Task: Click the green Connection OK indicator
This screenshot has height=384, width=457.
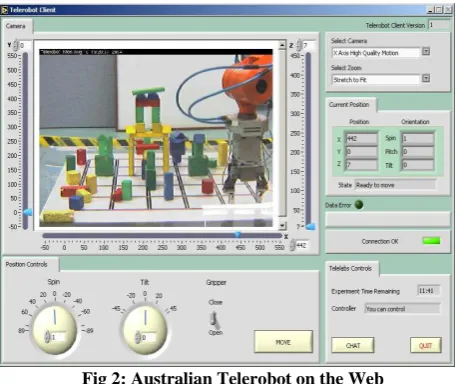Action: pos(431,241)
